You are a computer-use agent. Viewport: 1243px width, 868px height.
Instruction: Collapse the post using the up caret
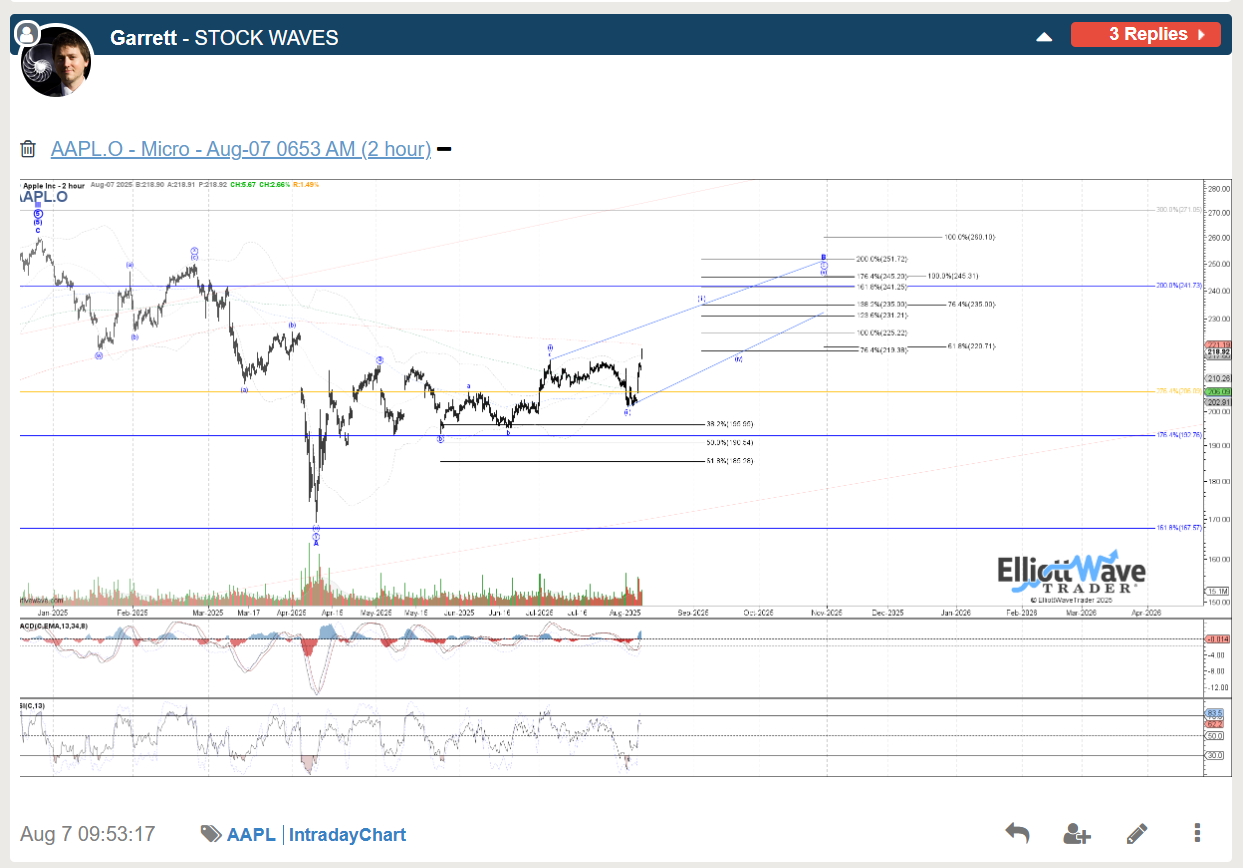pyautogui.click(x=1044, y=36)
